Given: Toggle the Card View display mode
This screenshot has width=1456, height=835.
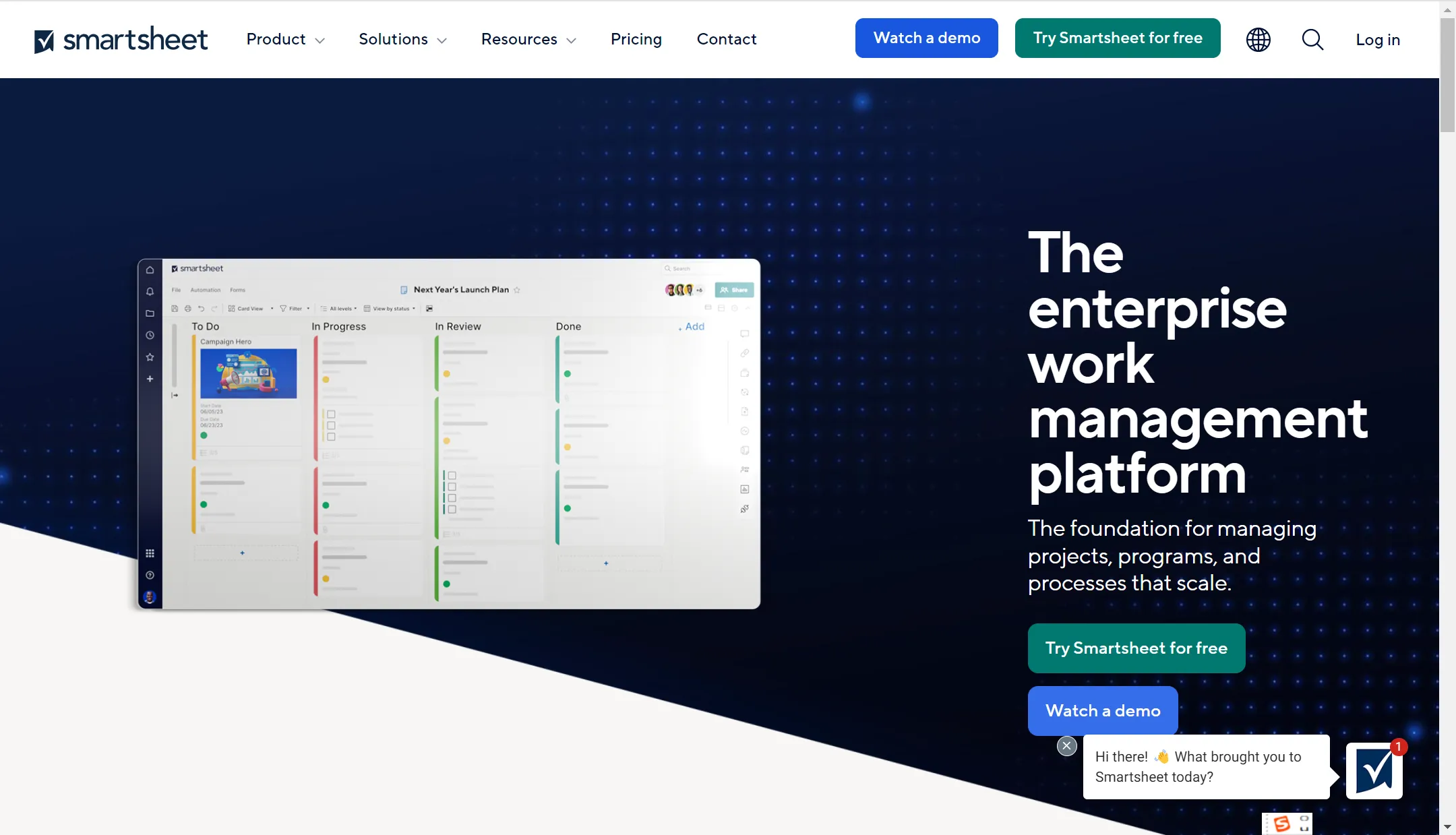Looking at the screenshot, I should [x=247, y=308].
